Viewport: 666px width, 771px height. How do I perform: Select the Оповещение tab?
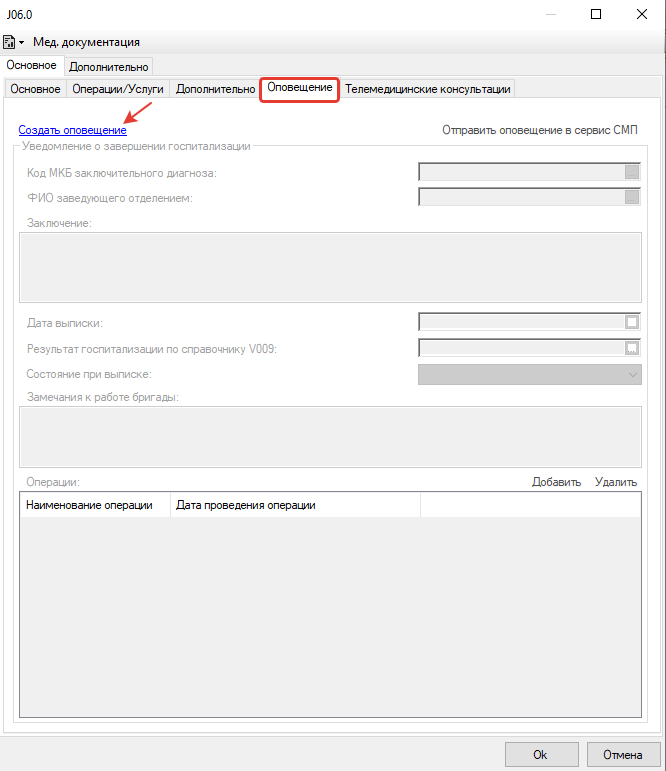coord(300,88)
